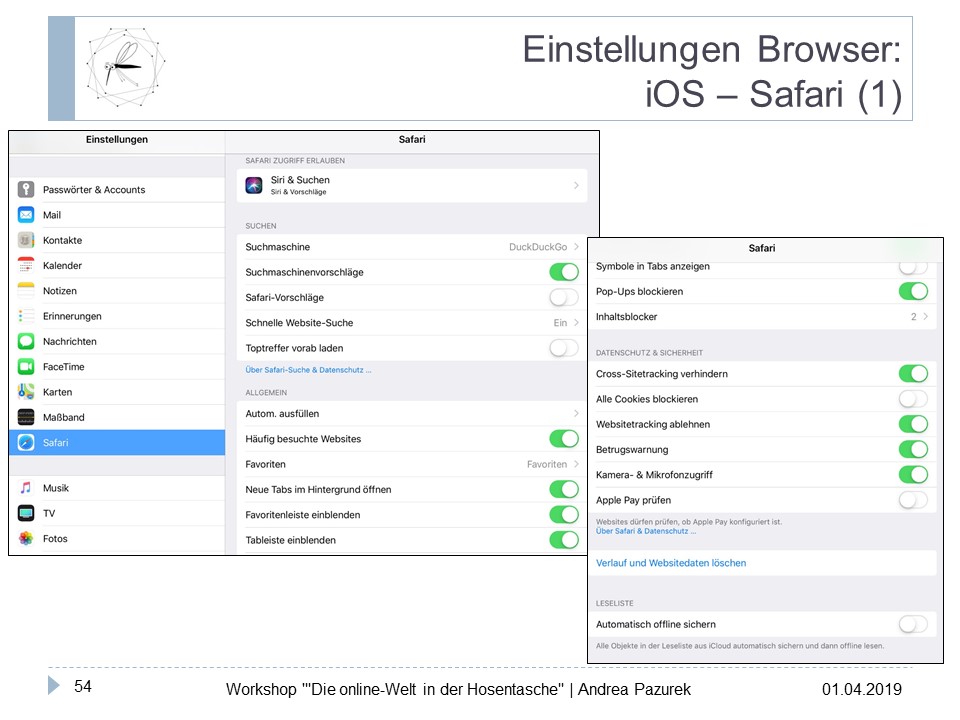Click the Siri icon beside Siri & Suchen
960x720 pixels.
pos(254,185)
